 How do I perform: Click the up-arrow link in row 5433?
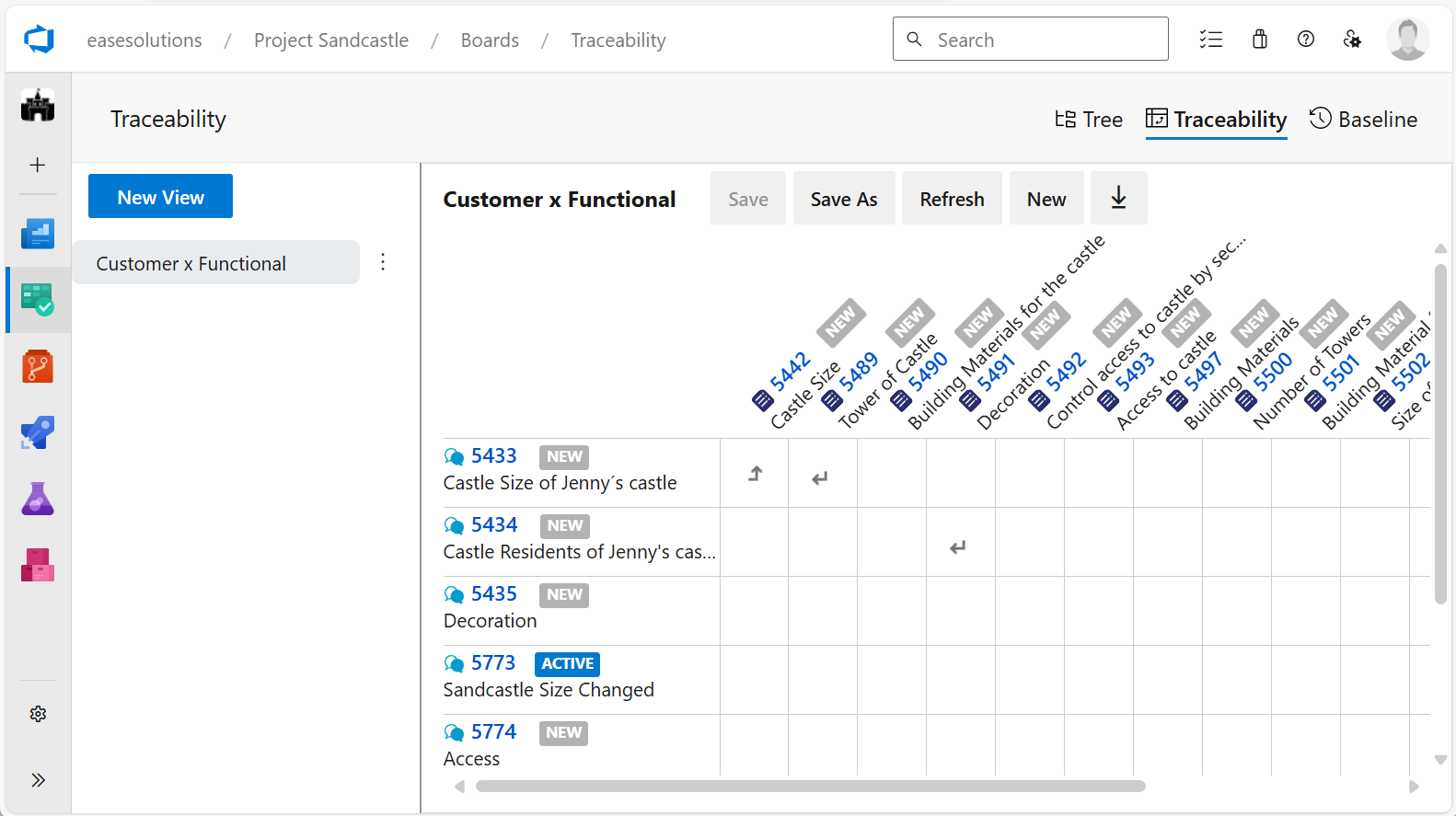[x=756, y=473]
